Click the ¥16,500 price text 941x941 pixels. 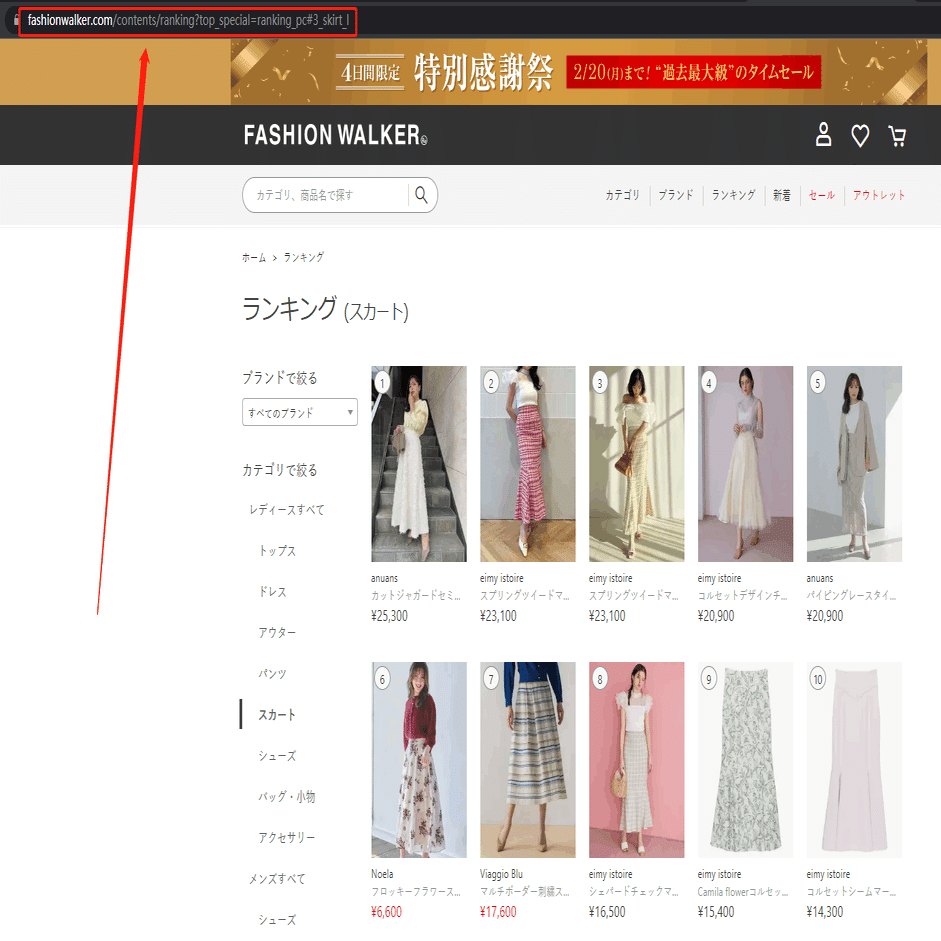click(x=607, y=912)
